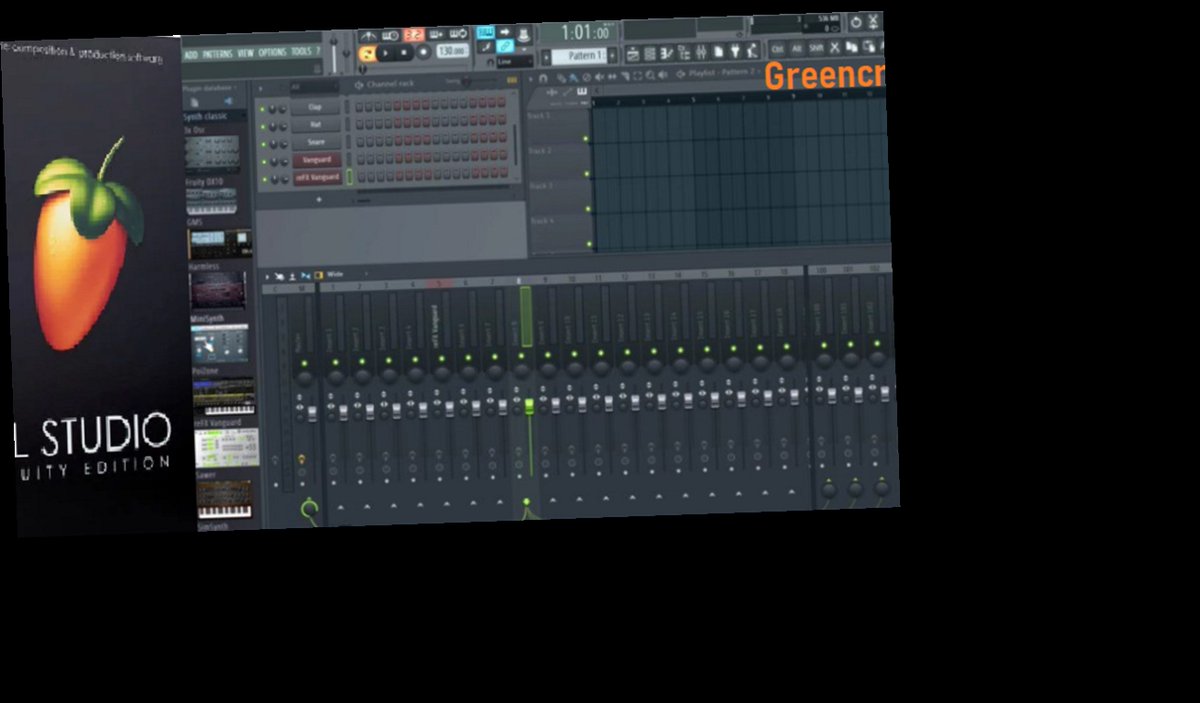This screenshot has width=1200, height=703.
Task: Select the Hat channel button
Action: 316,124
